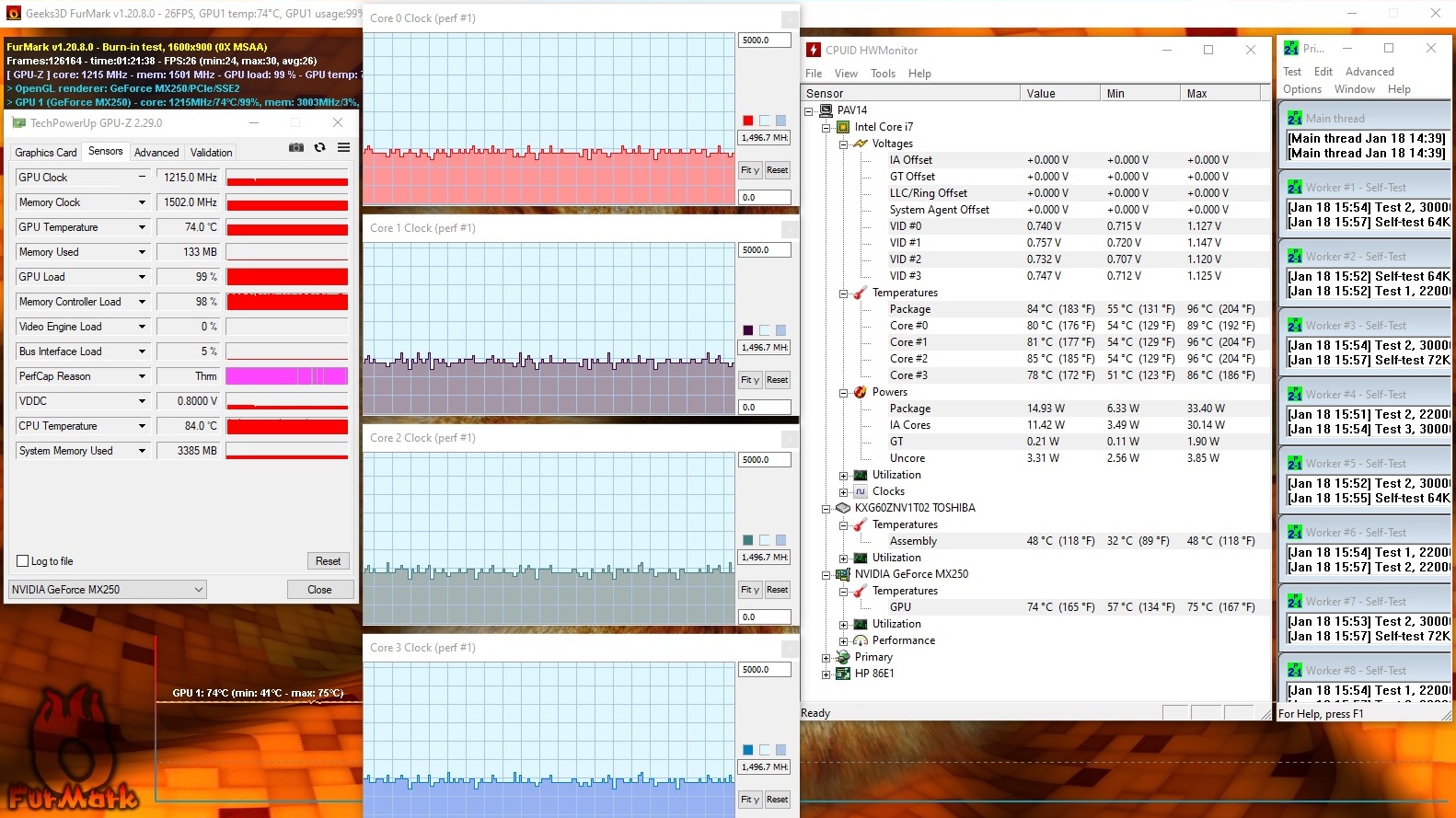
Task: Click the Worker #6 Self-Test window icon
Action: tap(1294, 533)
